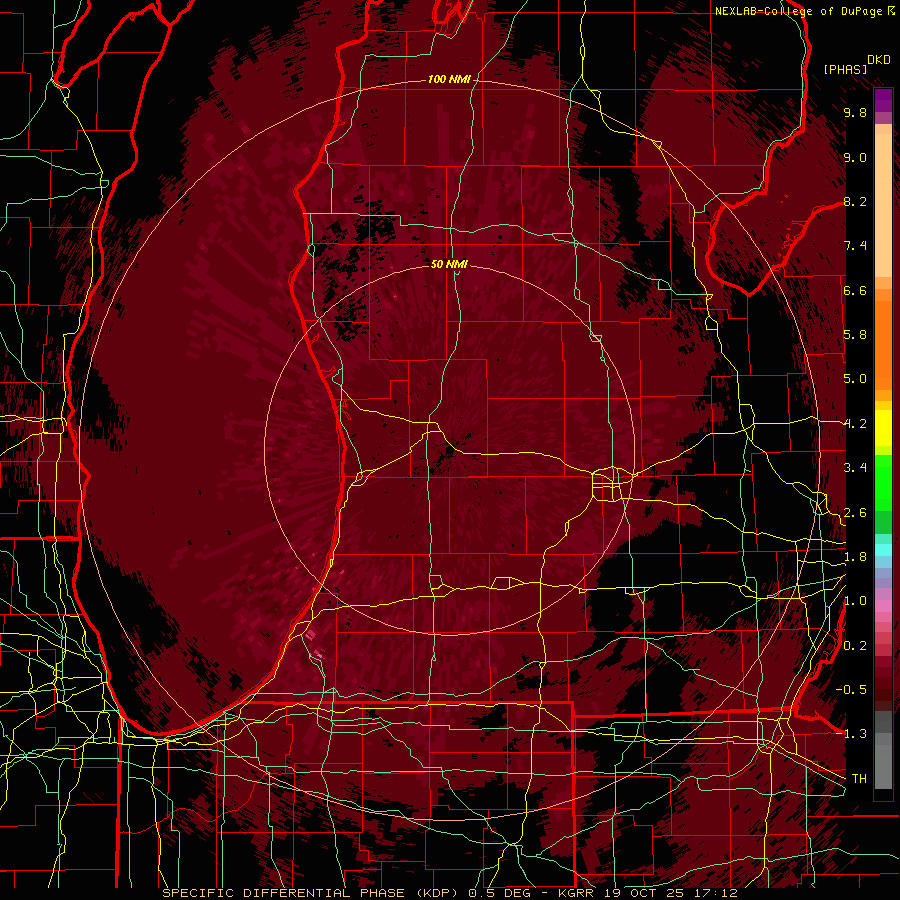Viewport: 900px width, 900px height.
Task: Click the [PHAS] units label
Action: point(845,70)
